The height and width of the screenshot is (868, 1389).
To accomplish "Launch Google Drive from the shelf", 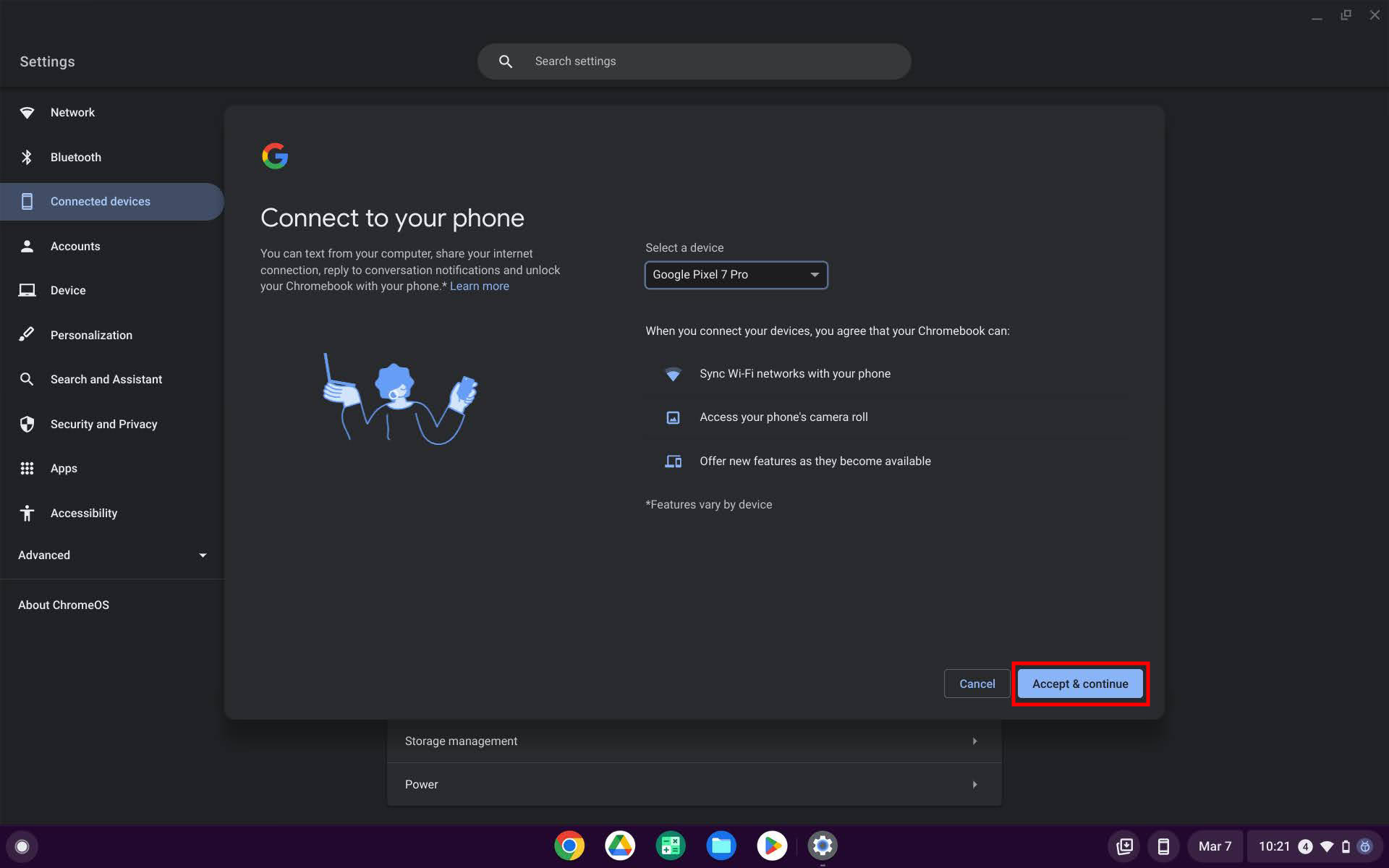I will pos(620,846).
